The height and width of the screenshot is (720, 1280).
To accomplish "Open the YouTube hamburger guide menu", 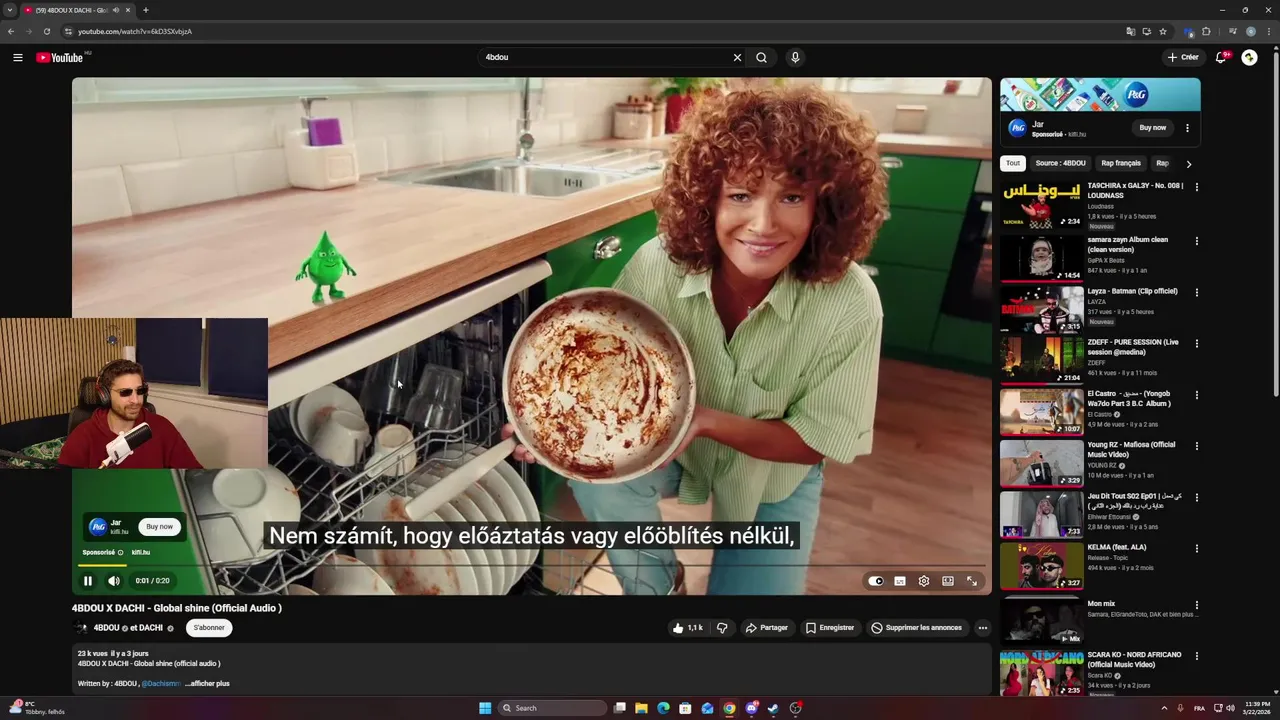I will tap(18, 57).
